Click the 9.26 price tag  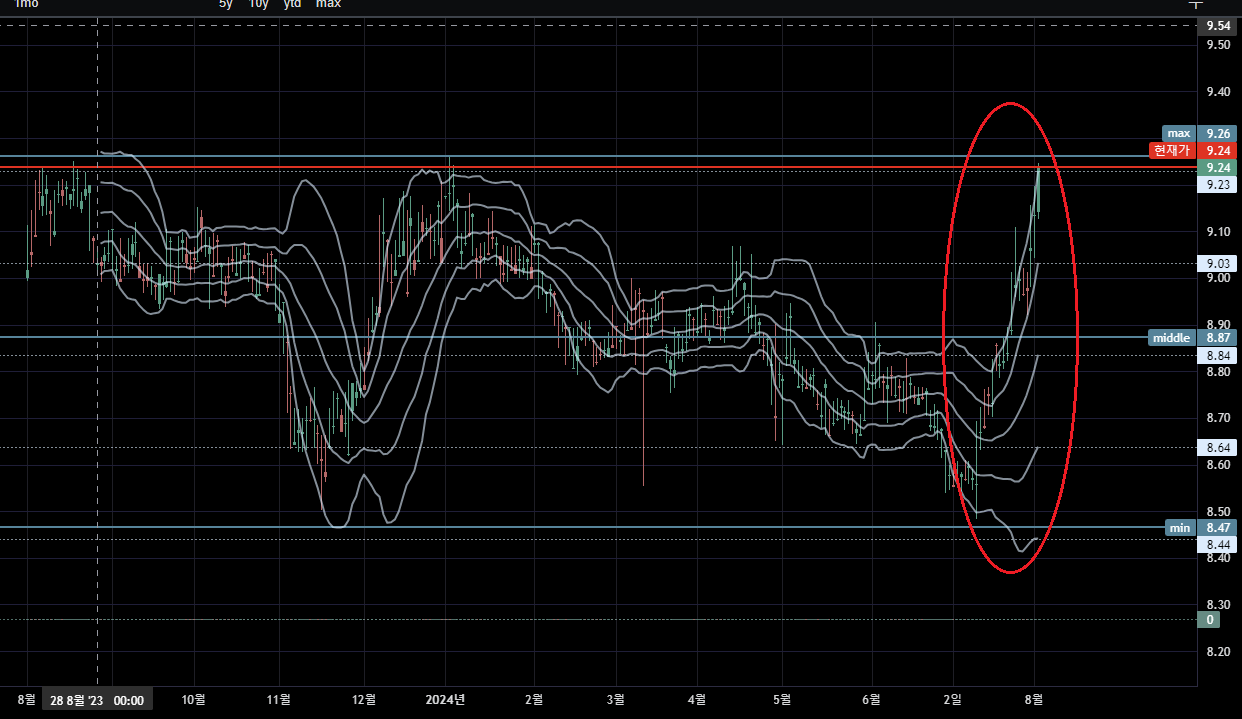pyautogui.click(x=1218, y=133)
